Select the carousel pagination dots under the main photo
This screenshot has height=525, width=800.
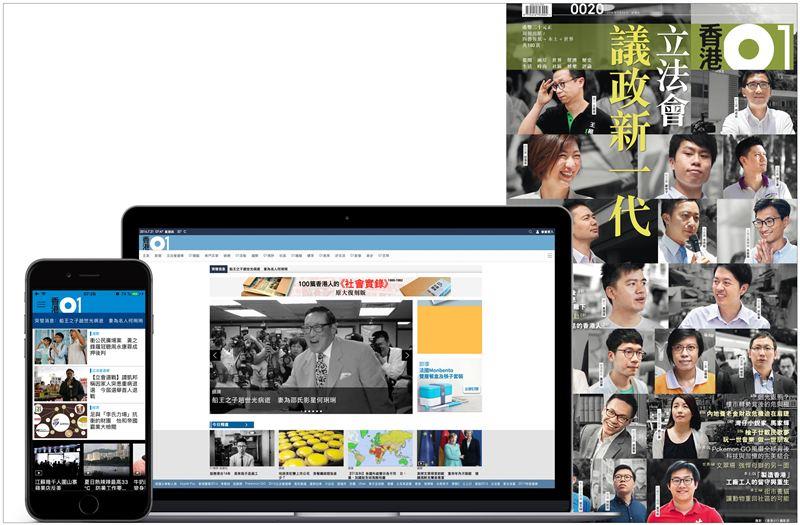click(x=311, y=410)
